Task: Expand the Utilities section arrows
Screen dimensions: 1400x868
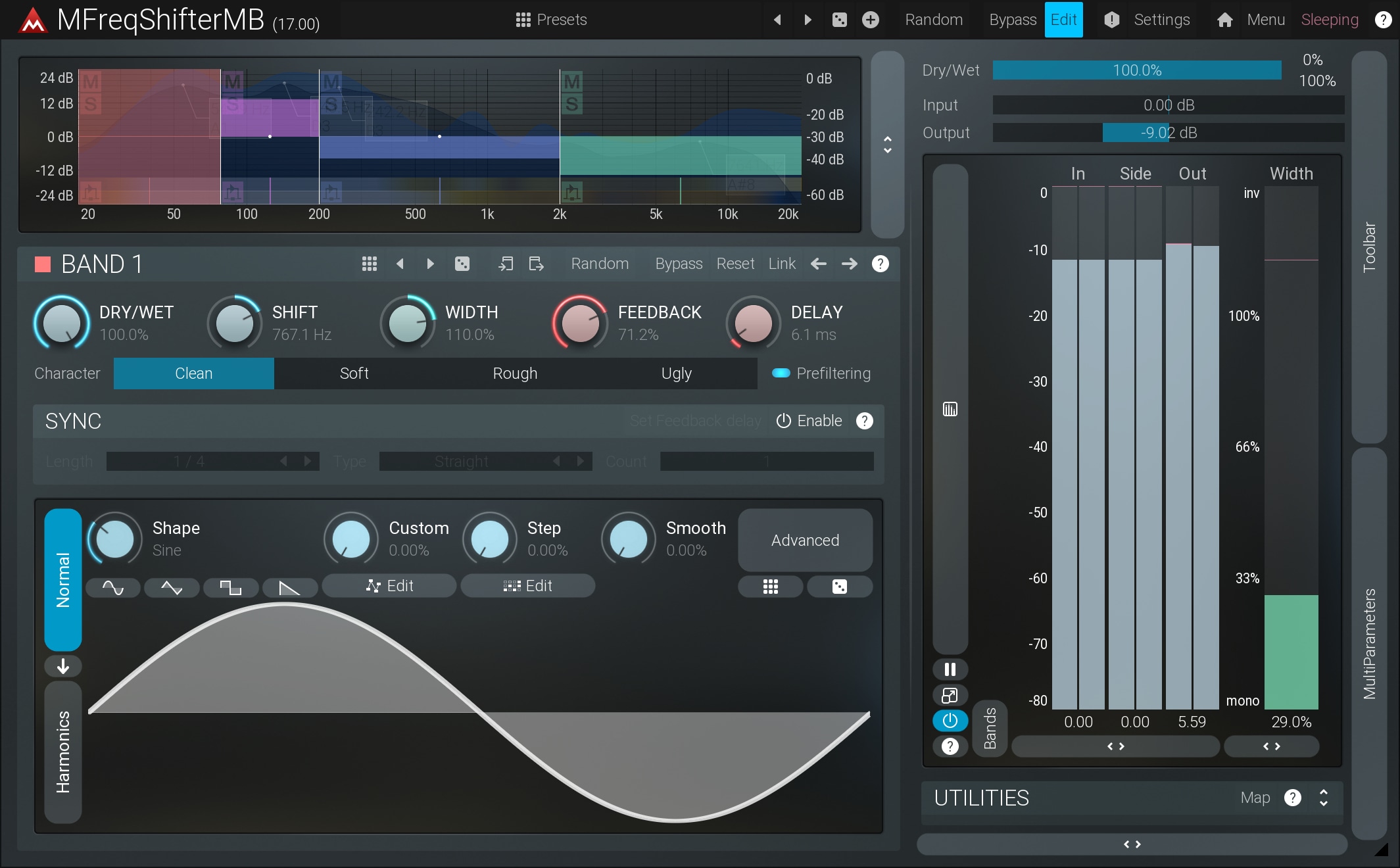Action: [1324, 798]
